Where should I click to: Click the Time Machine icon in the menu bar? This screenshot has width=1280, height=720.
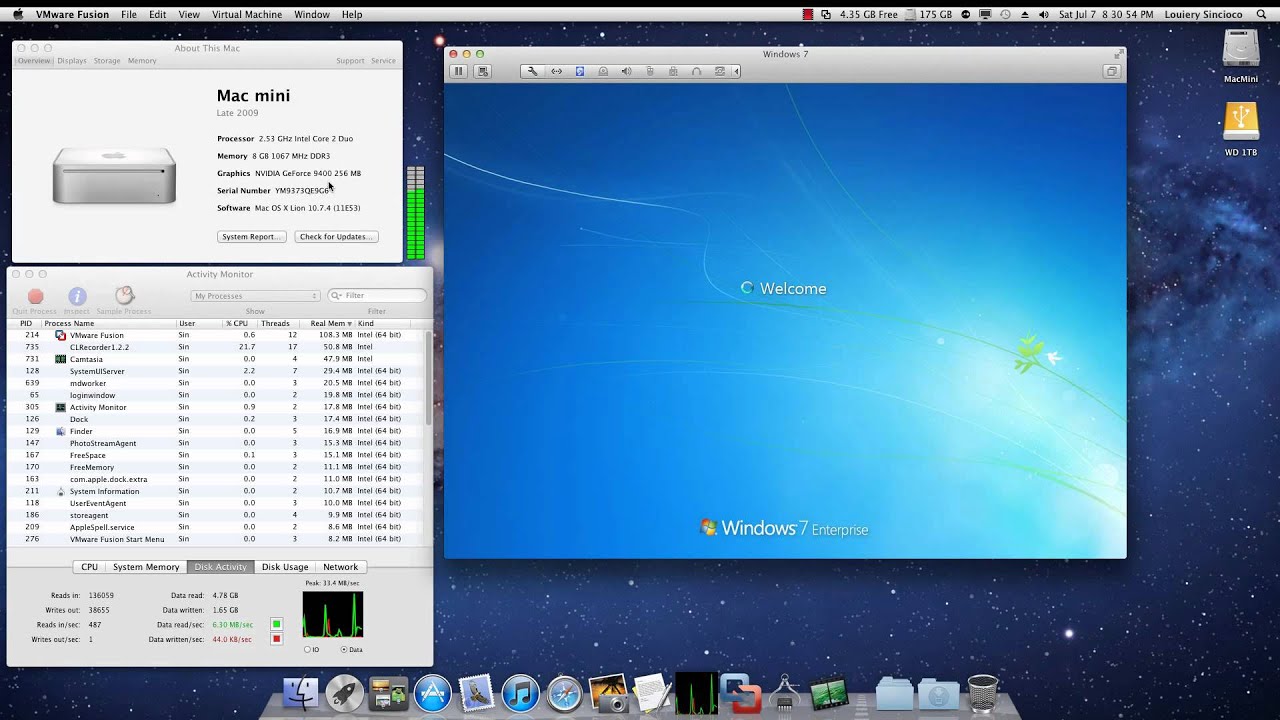click(1005, 15)
